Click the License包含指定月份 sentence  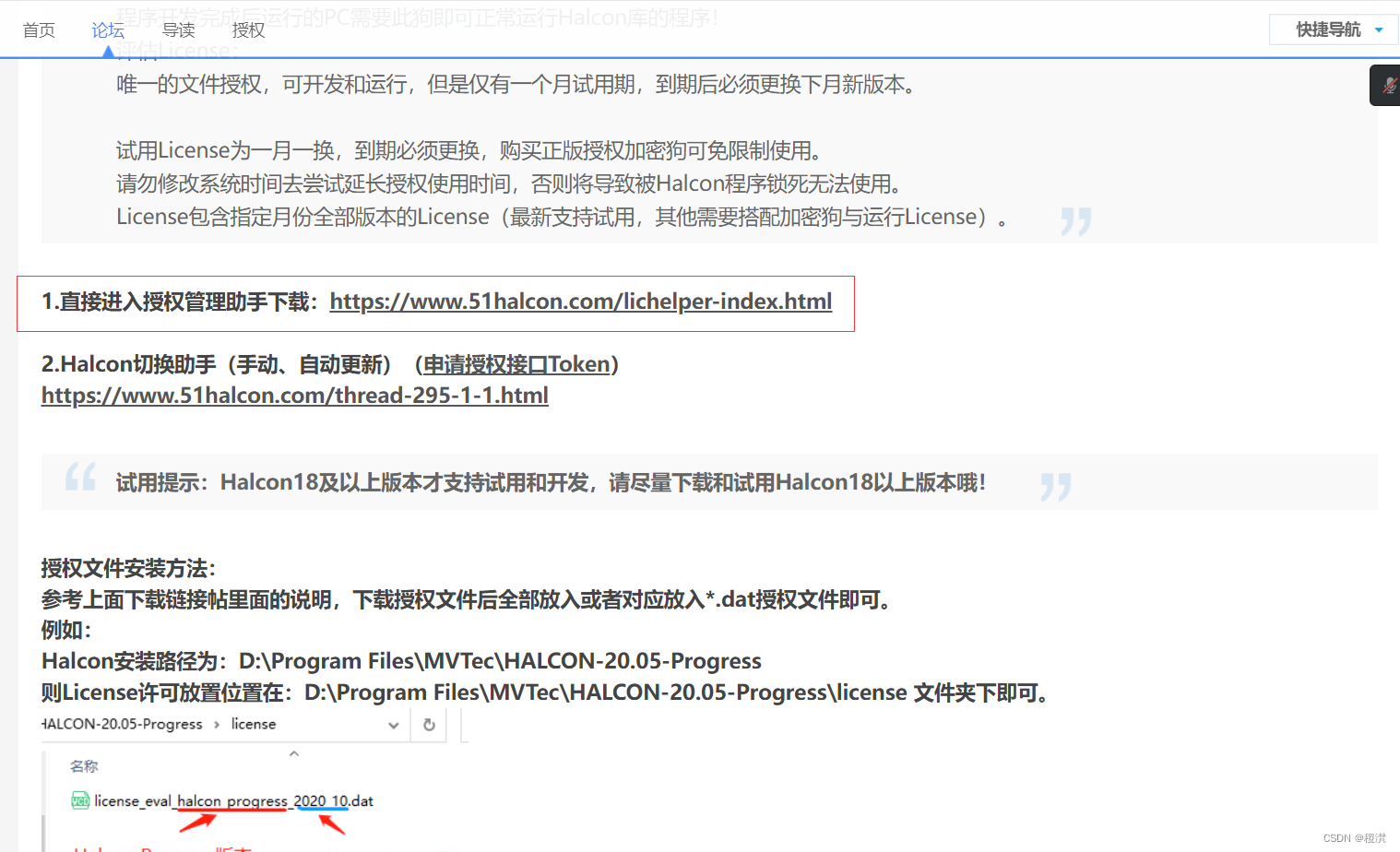(x=563, y=217)
